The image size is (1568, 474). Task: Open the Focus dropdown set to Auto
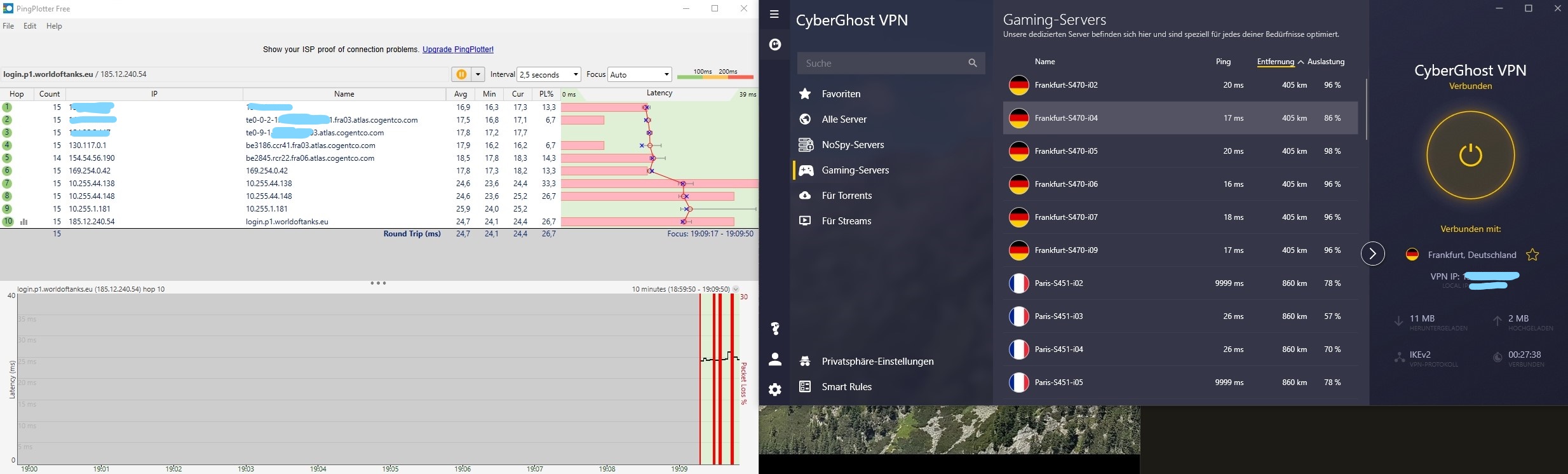(640, 74)
